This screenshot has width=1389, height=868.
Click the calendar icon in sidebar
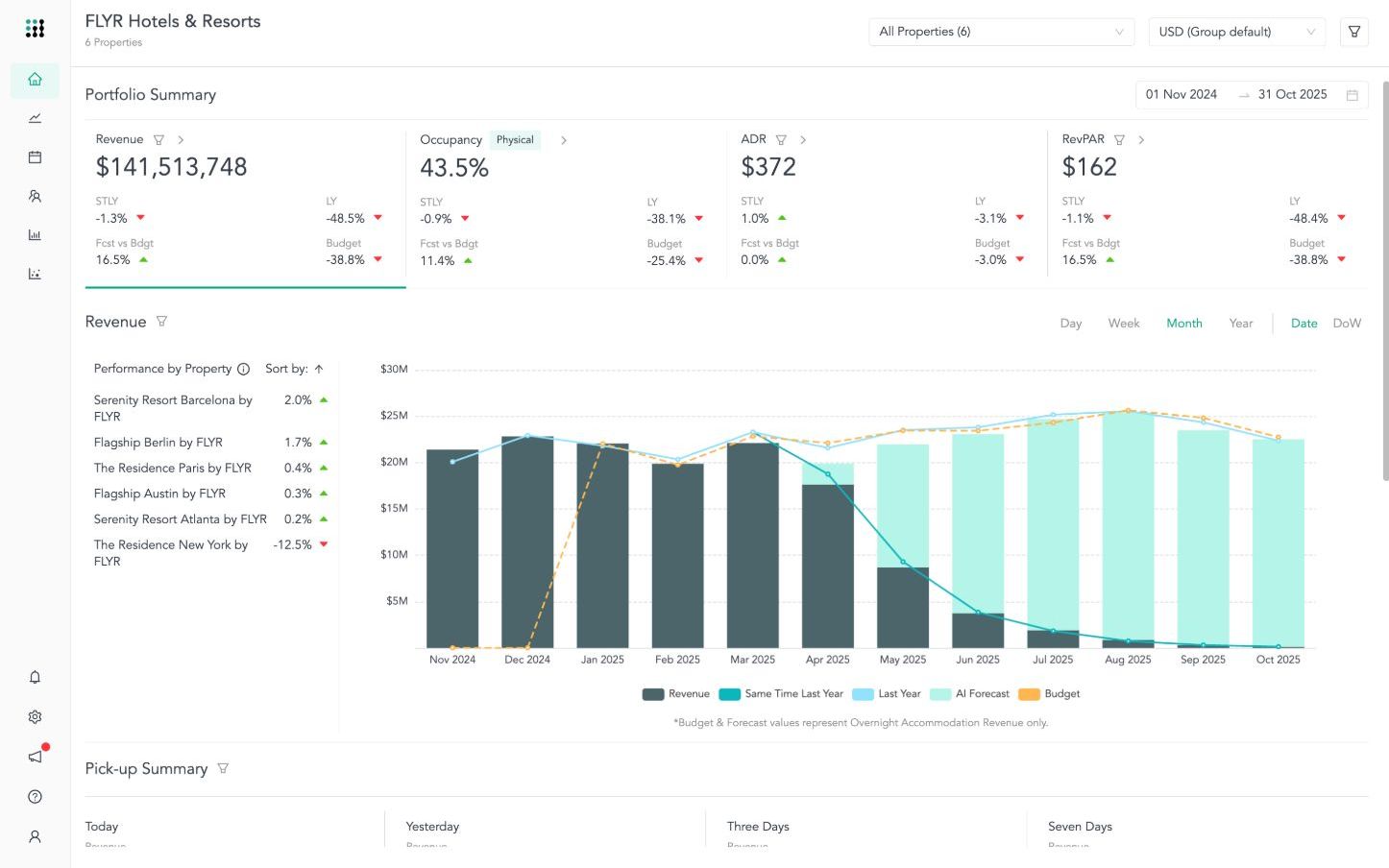click(35, 157)
